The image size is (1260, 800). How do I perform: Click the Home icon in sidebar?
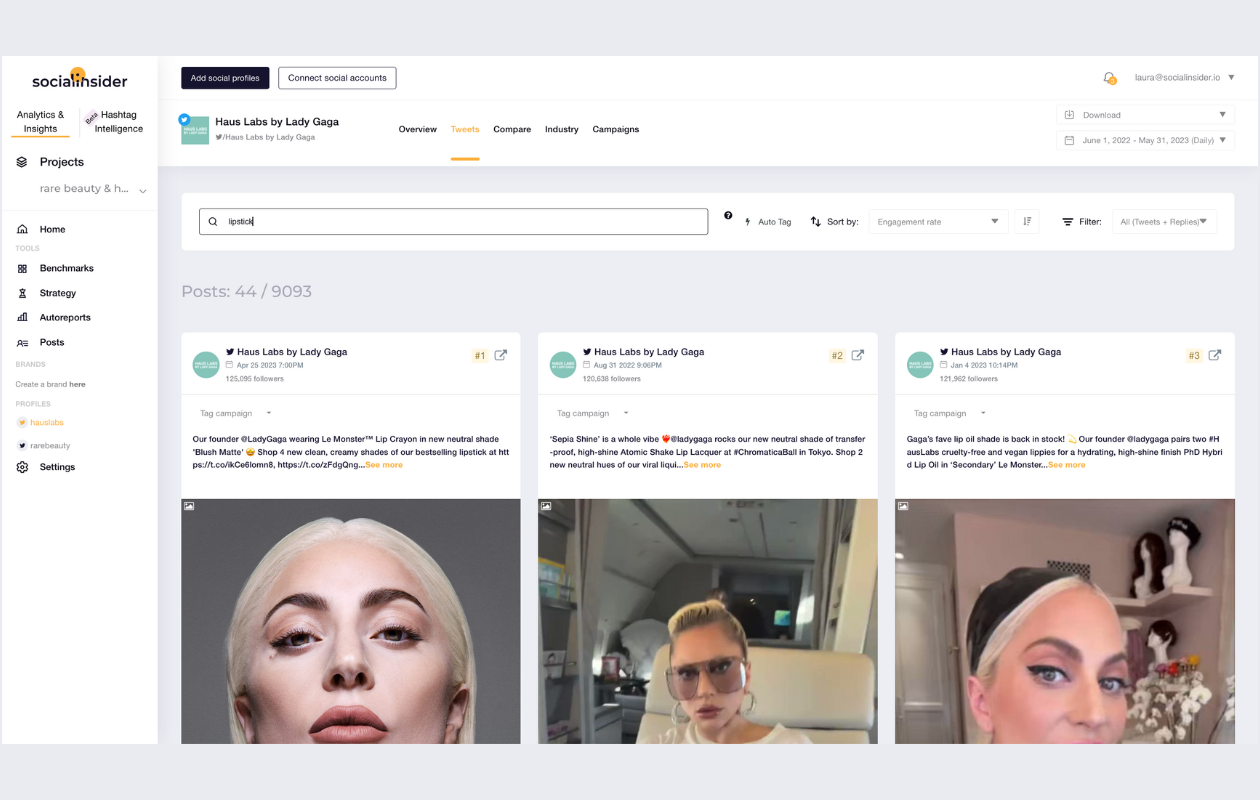tap(22, 229)
